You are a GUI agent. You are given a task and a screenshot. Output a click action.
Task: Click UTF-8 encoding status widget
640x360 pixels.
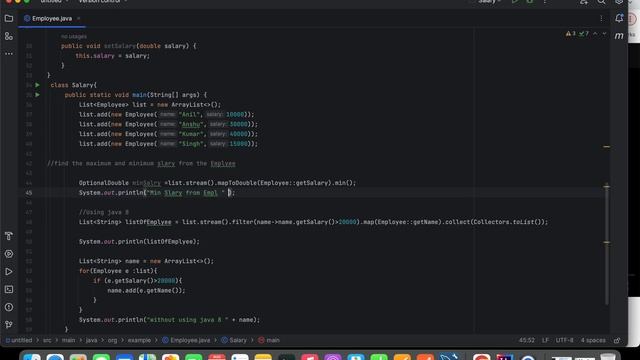click(564, 340)
